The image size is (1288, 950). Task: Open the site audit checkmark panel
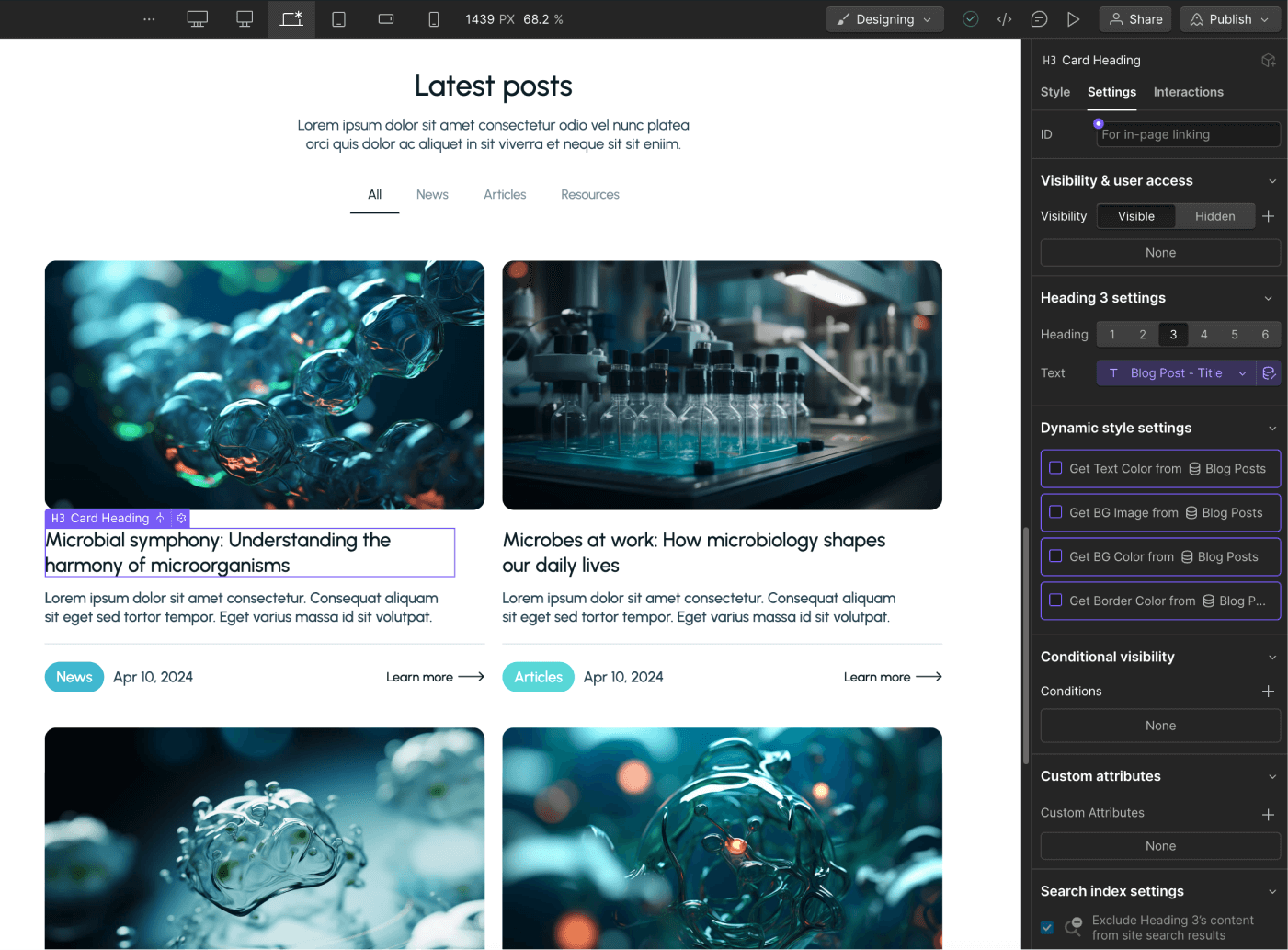(970, 18)
